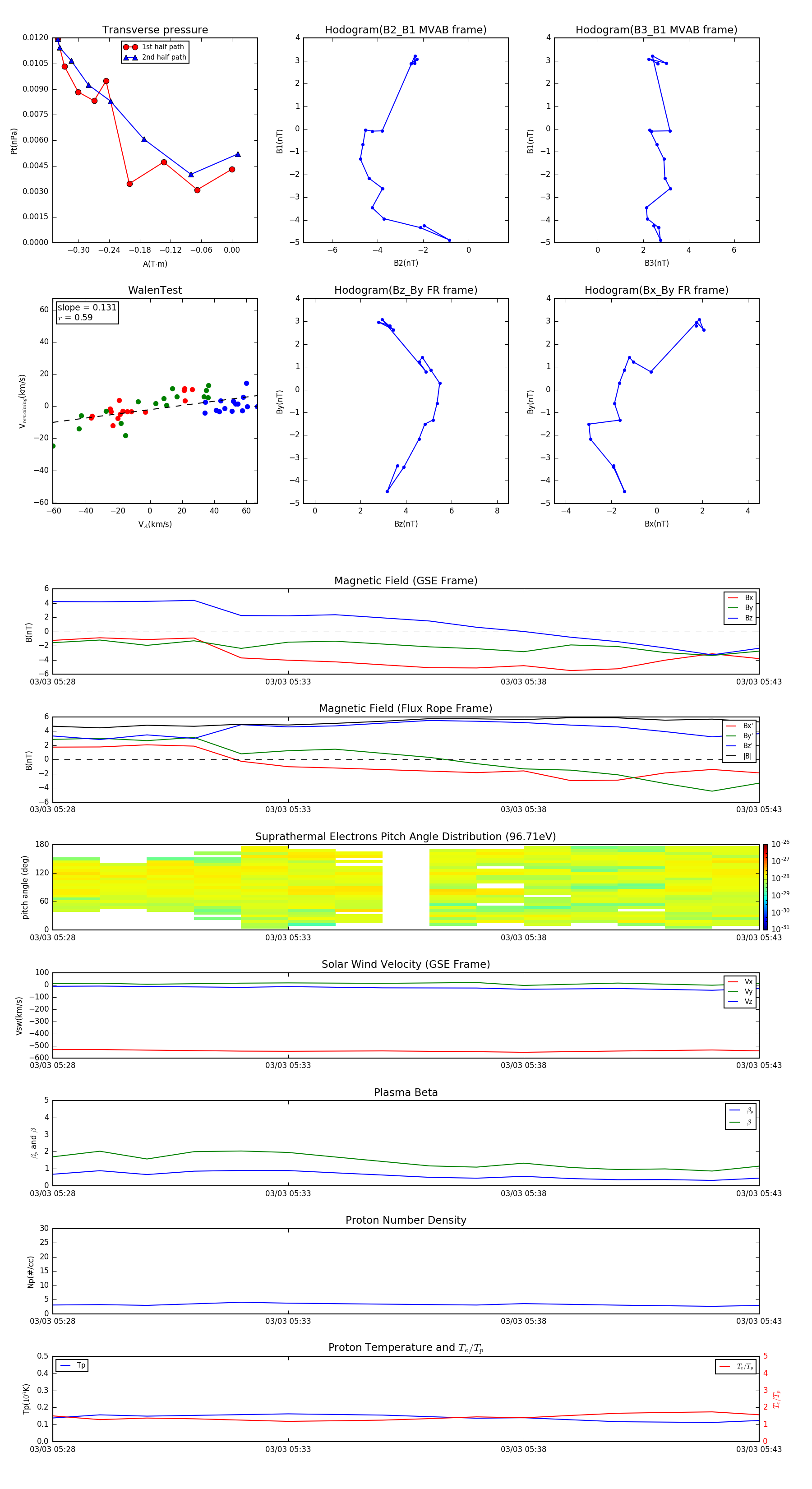The image size is (812, 1489).
Task: Click the "Bz(nT)" x-axis label
Action: click(406, 524)
